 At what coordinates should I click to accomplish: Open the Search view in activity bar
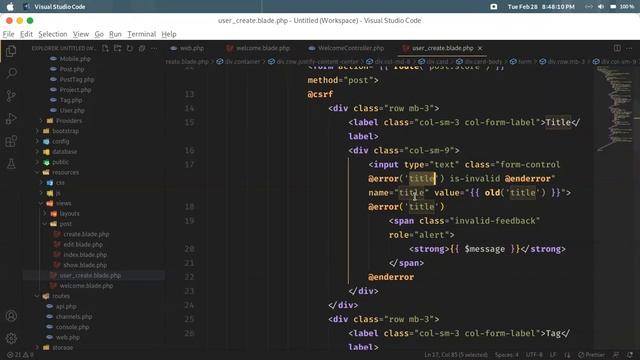tap(11, 73)
